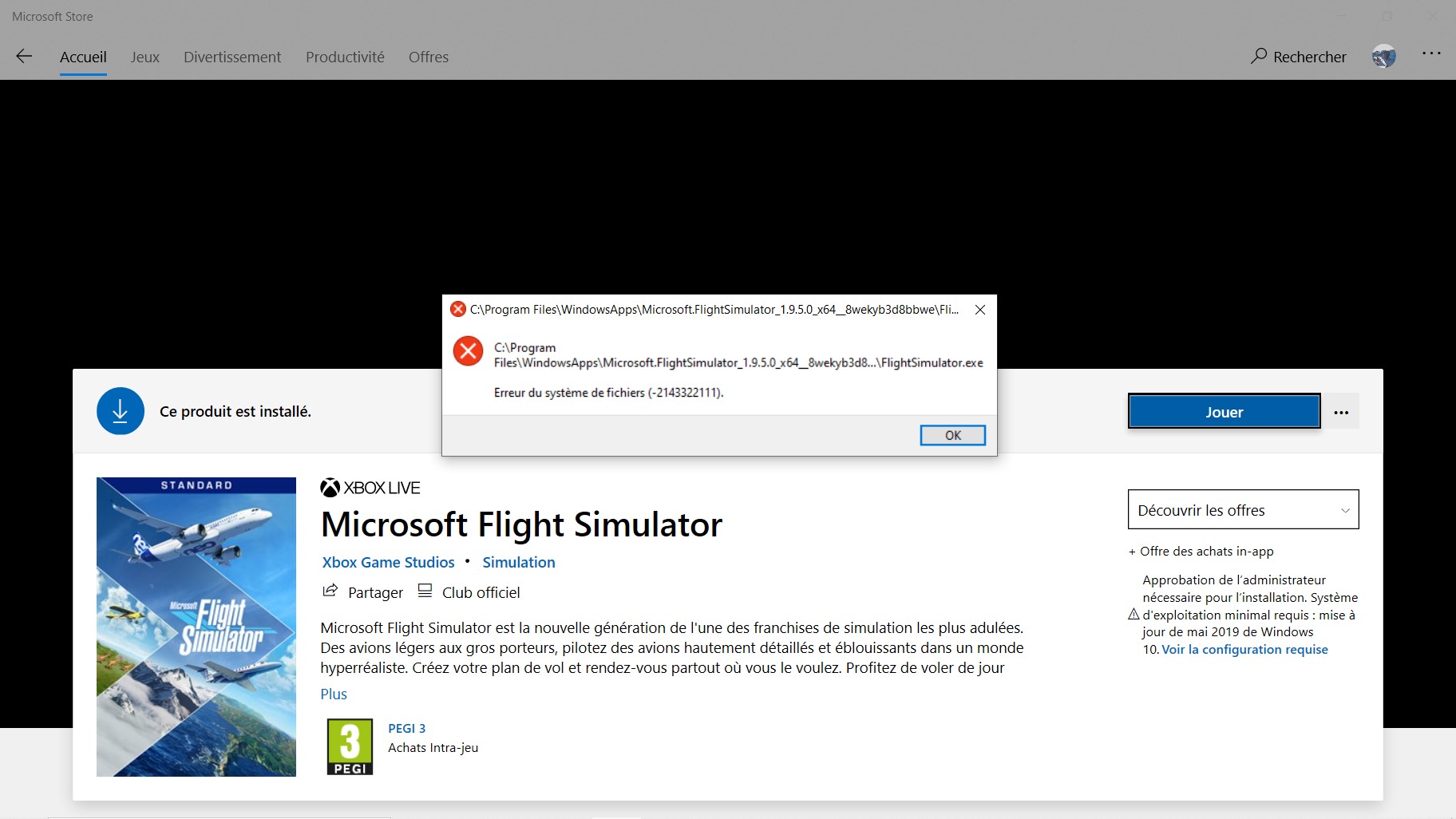Image resolution: width=1456 pixels, height=819 pixels.
Task: Click the Microsoft Store window title
Action: [53, 16]
